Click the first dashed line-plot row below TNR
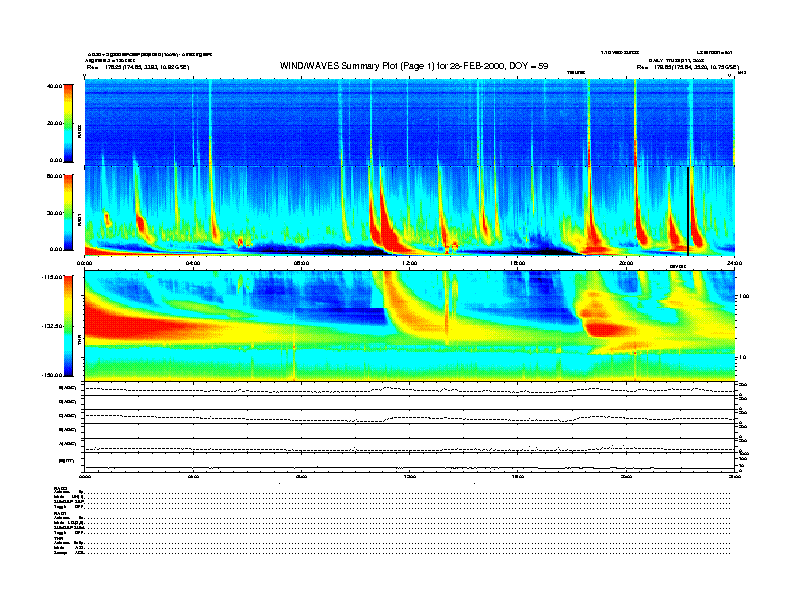Image resolution: width=792 pixels, height=612 pixels. 409,389
